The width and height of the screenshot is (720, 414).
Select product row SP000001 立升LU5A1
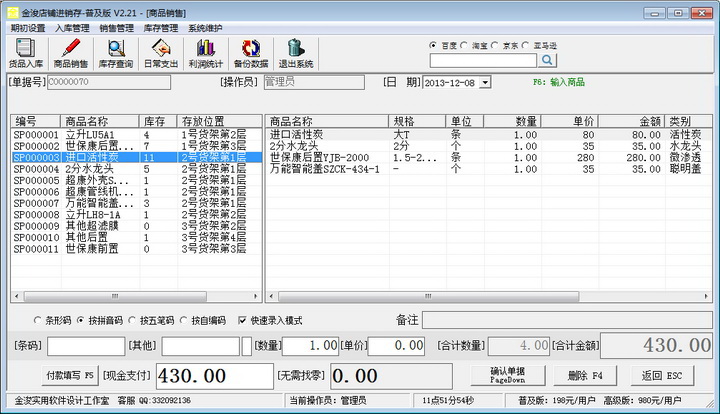136,135
